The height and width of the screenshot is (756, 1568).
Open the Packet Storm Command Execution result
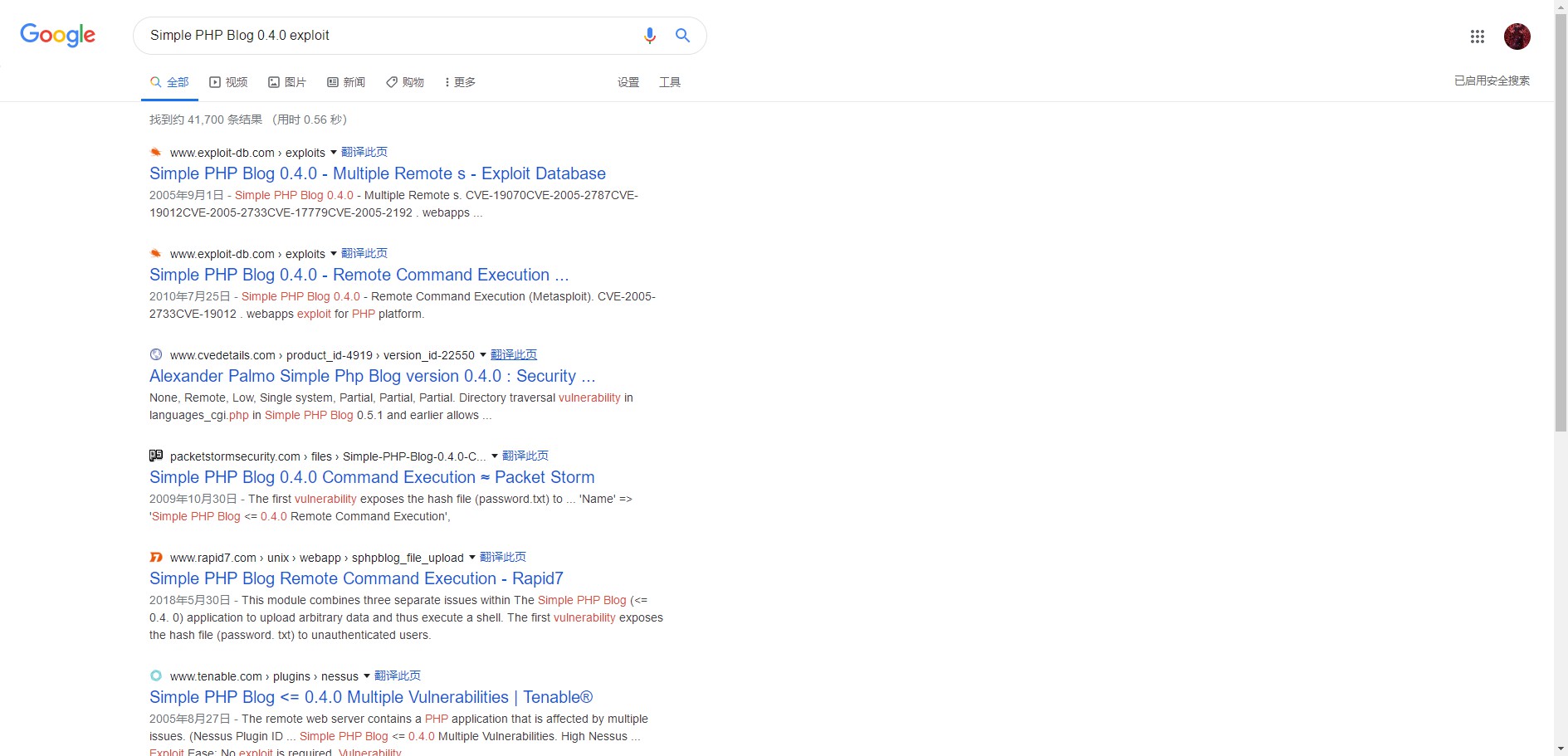pos(372,477)
